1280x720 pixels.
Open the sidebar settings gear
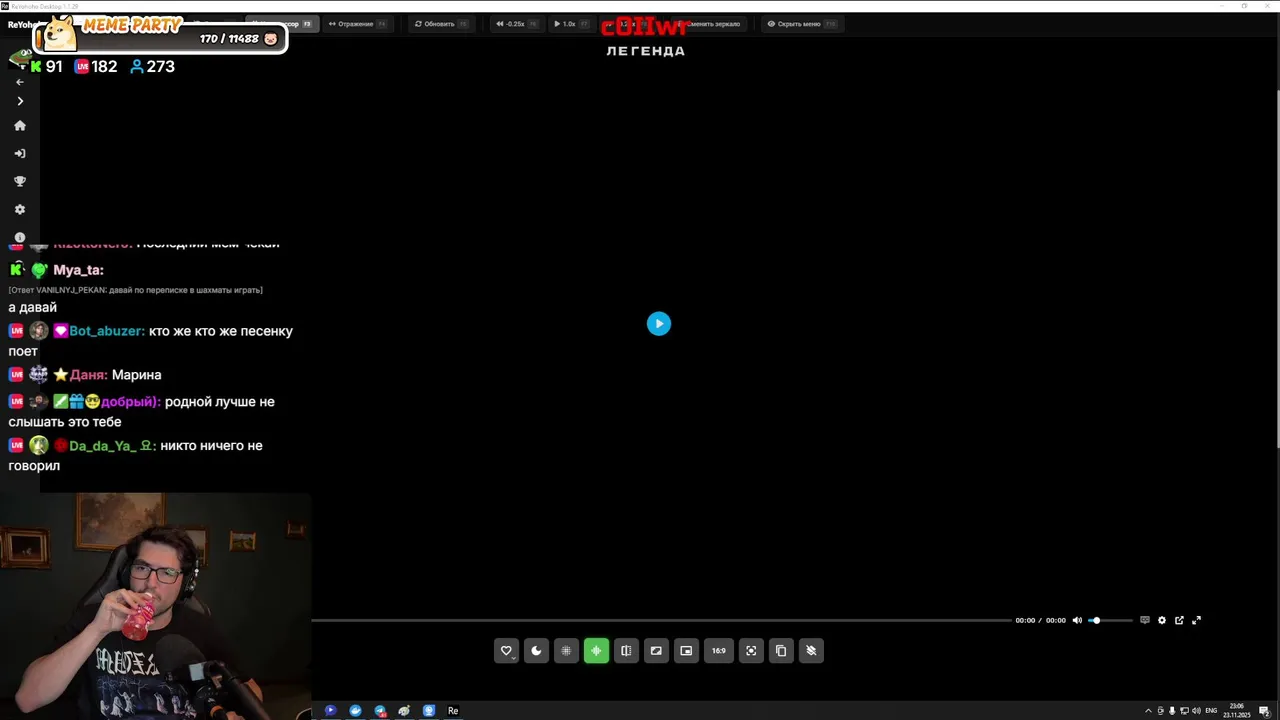click(19, 210)
